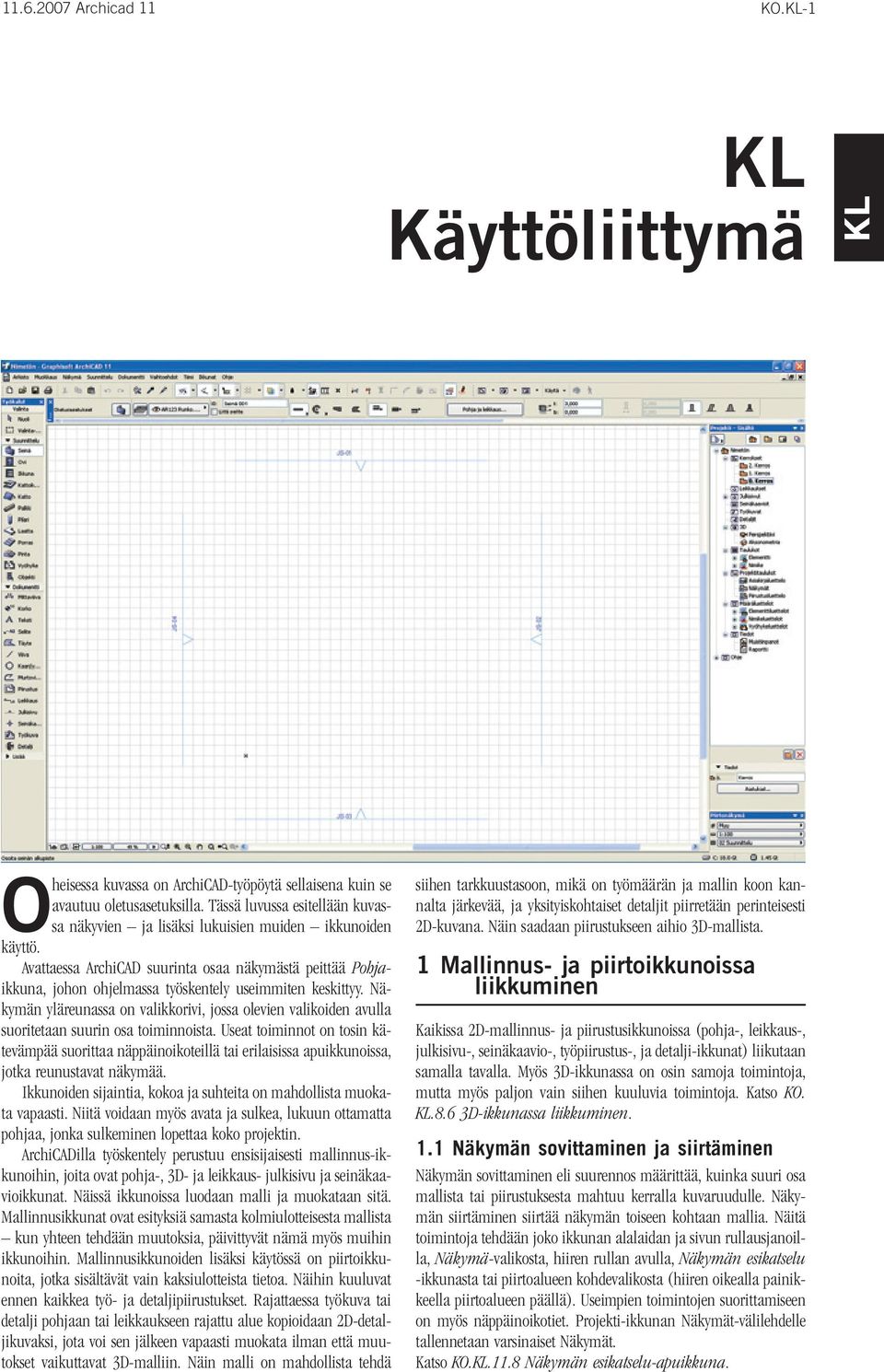
Task: Select 0. Kerros in project tree
Action: tap(757, 481)
